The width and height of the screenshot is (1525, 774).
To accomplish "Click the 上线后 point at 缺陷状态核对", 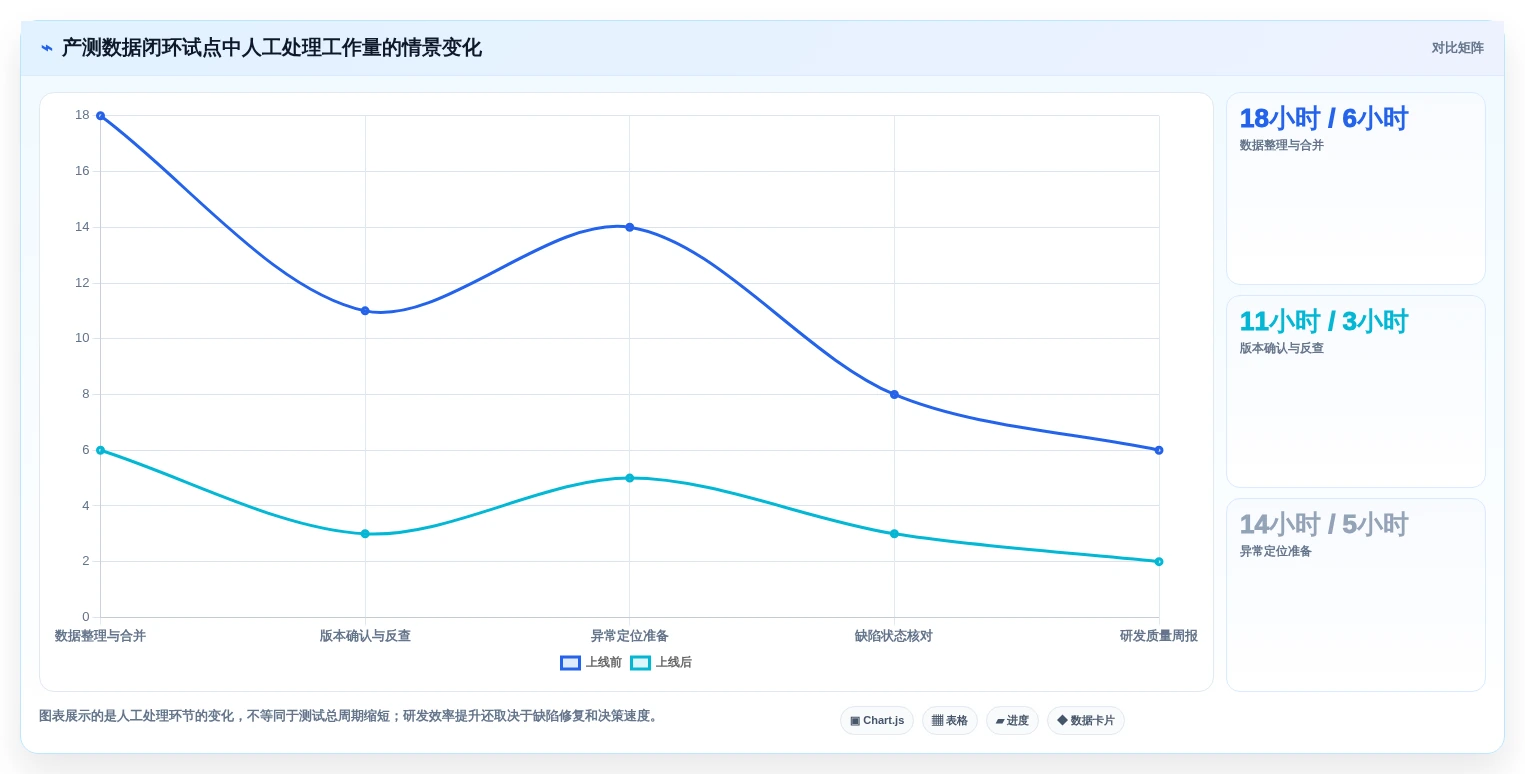I will pos(894,534).
